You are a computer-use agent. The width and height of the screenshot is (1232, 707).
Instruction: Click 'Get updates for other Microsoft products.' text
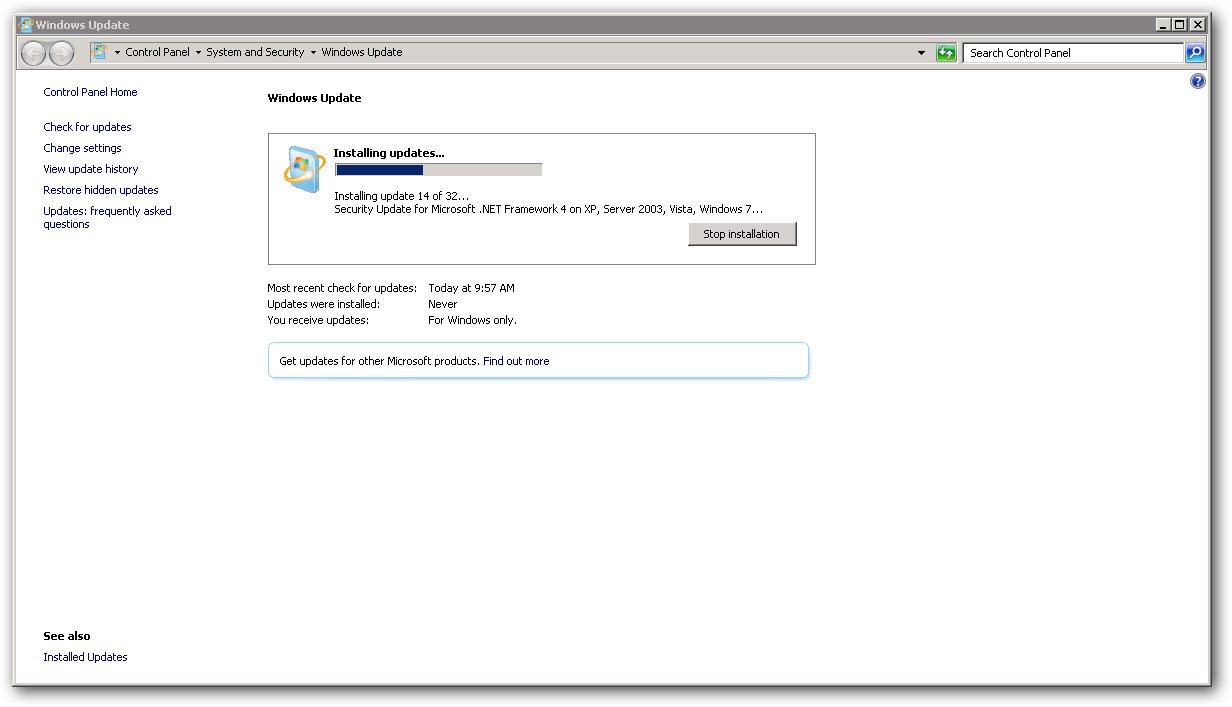point(379,361)
